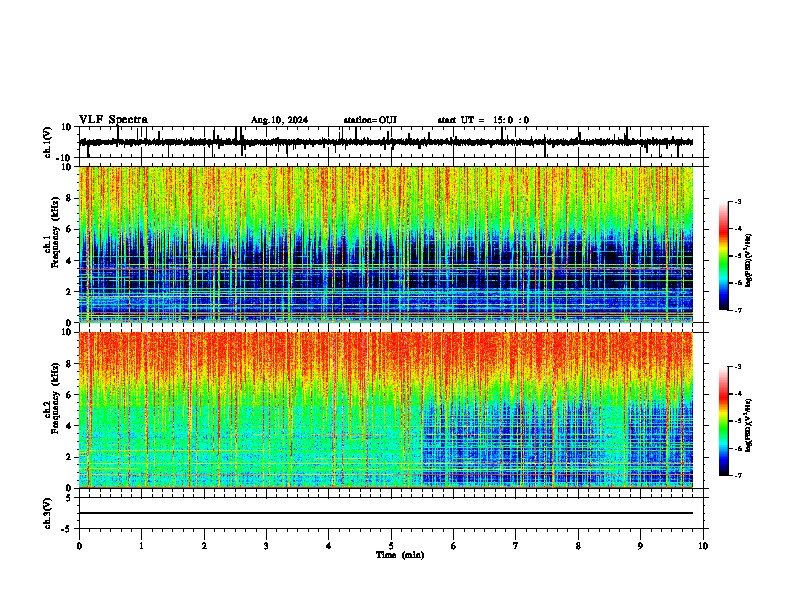
Task: Click the 'ch.1(V)' waveform axis label
Action: pos(48,142)
